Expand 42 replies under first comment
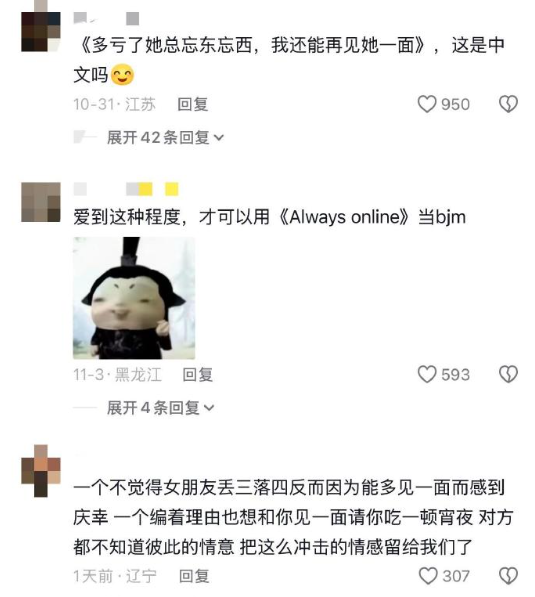The width and height of the screenshot is (535, 597). [165, 137]
